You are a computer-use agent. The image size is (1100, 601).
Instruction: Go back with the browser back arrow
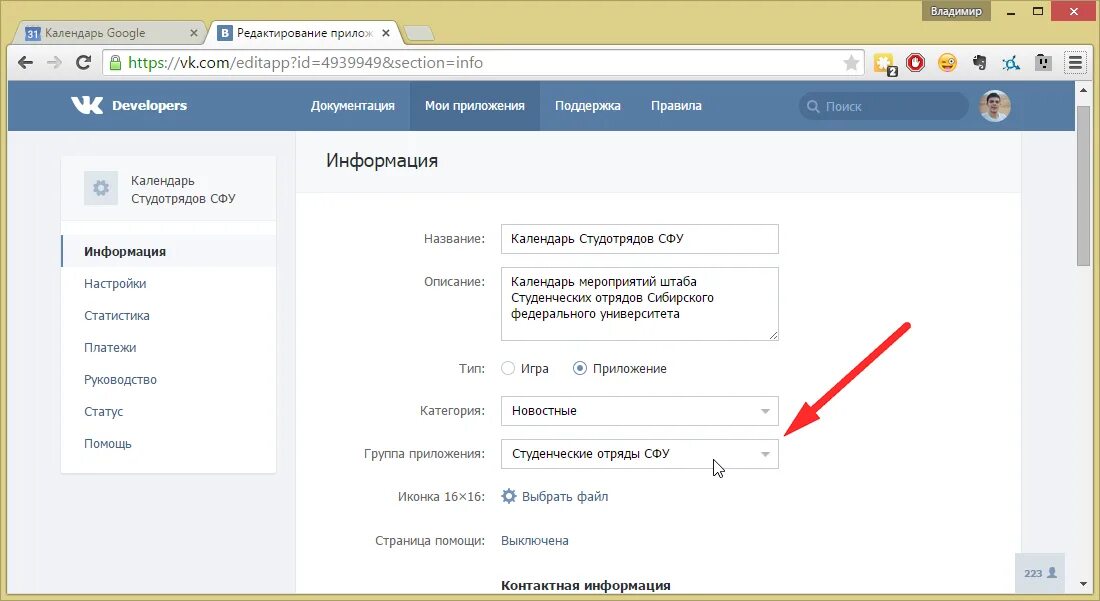tap(25, 62)
